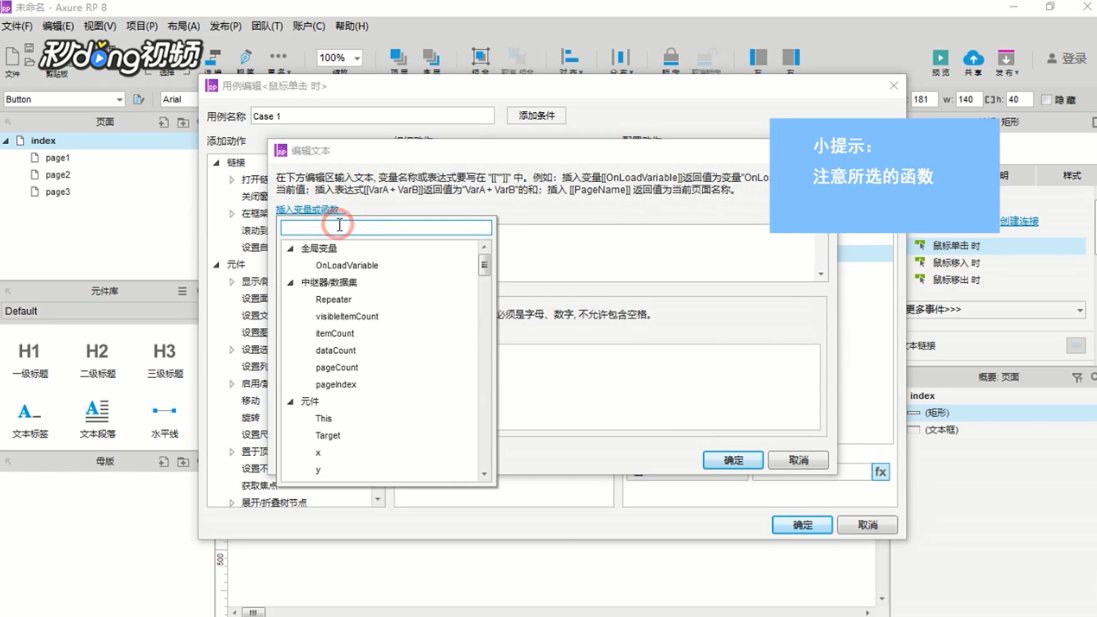Screen dimensions: 1097x617
Task: Click the More (更多) three-dots icon
Action: tap(278, 56)
